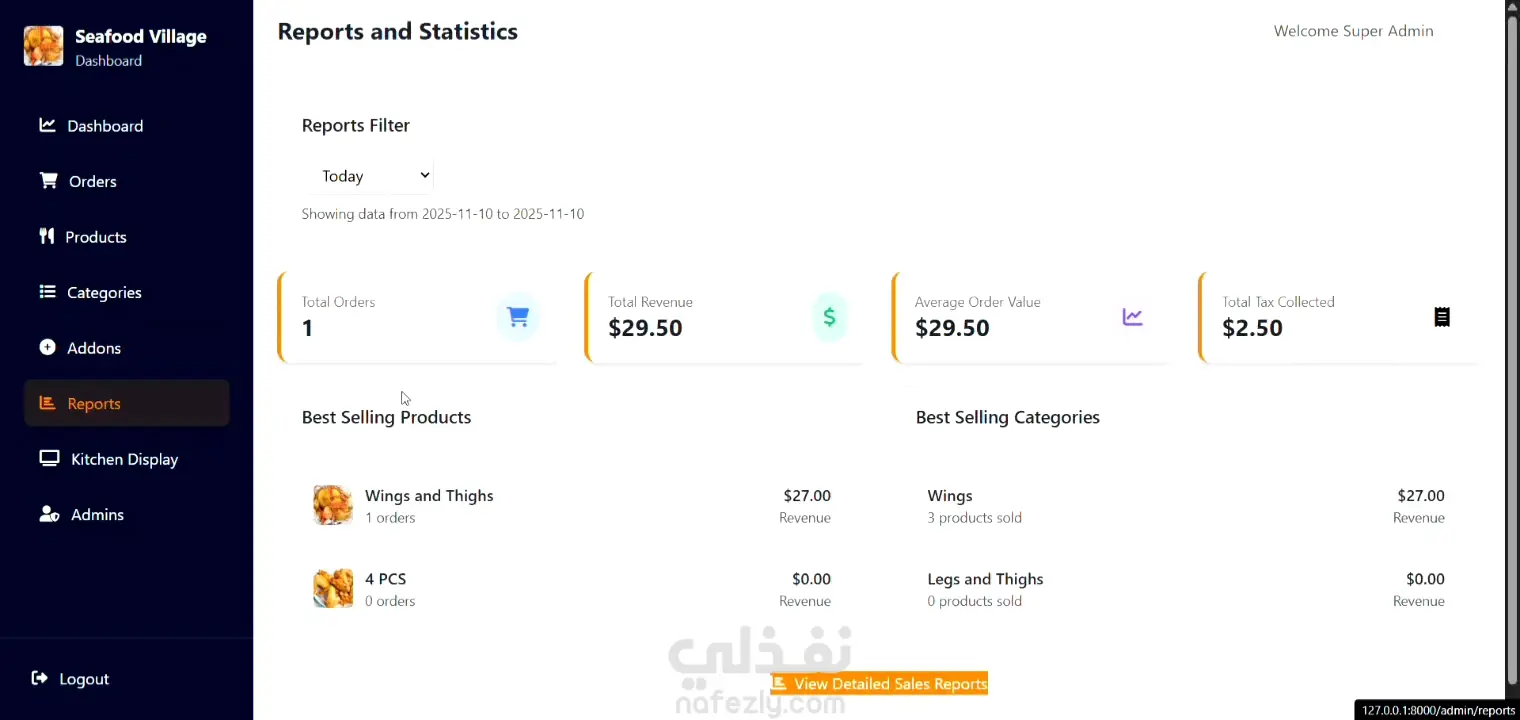The width and height of the screenshot is (1520, 720).
Task: Click the Logout arrow icon
Action: point(40,678)
